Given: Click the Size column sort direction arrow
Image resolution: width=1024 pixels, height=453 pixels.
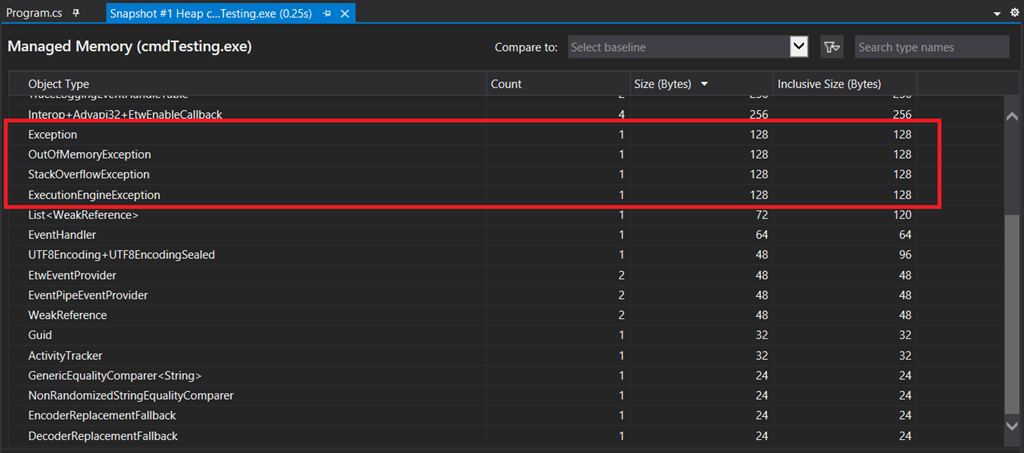Looking at the screenshot, I should tap(704, 84).
